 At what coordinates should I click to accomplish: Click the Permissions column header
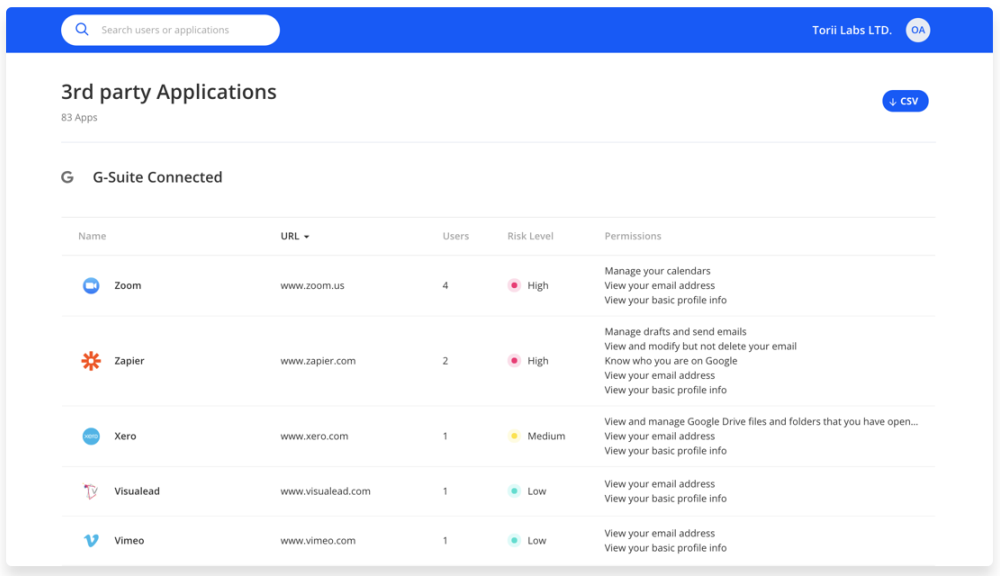point(632,236)
